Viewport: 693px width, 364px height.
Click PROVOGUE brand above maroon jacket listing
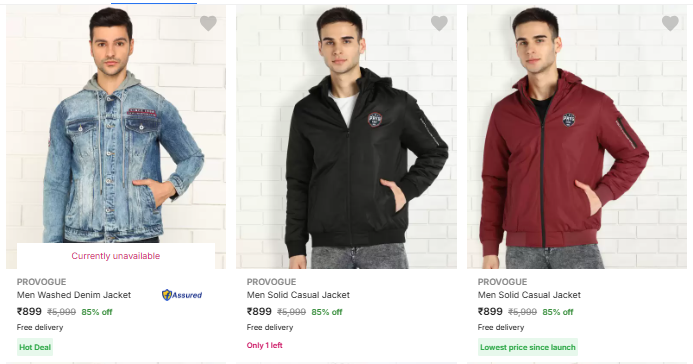tap(503, 282)
